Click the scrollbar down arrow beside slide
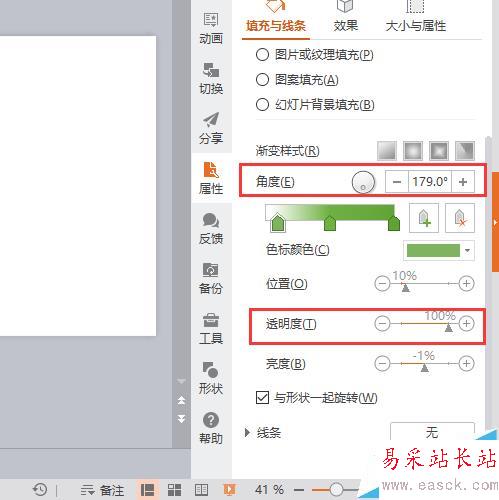499x500 pixels. coord(181,381)
